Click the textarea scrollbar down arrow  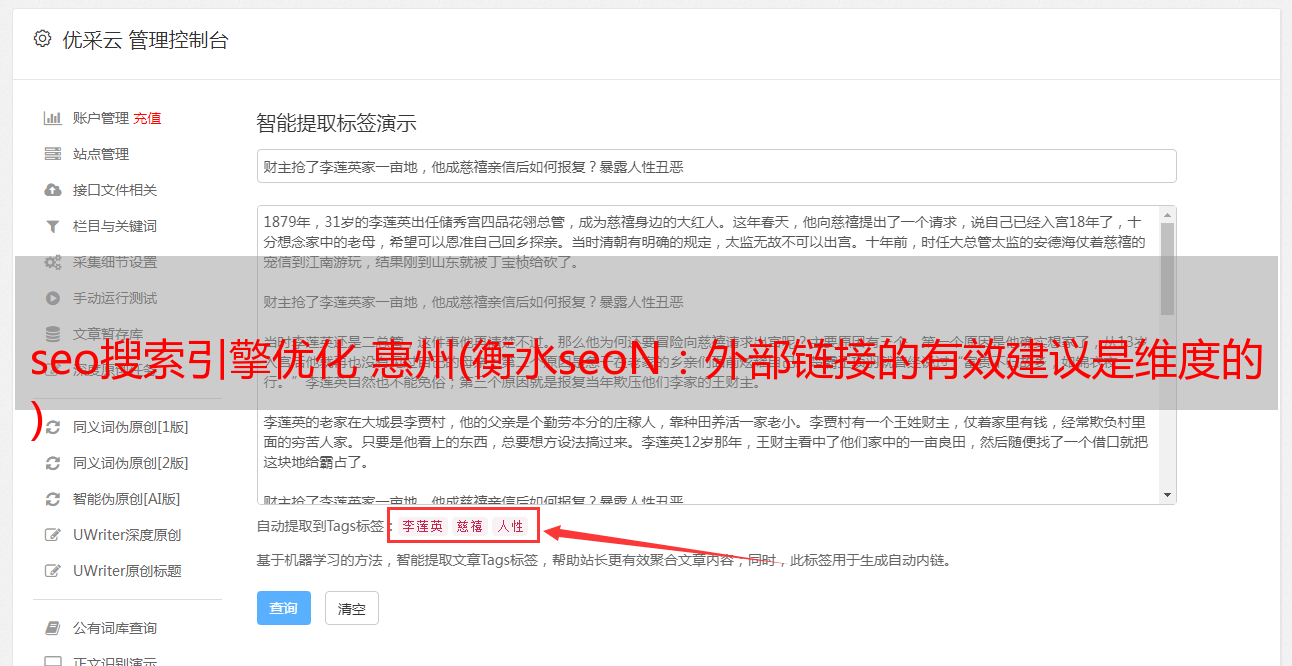coord(1167,495)
